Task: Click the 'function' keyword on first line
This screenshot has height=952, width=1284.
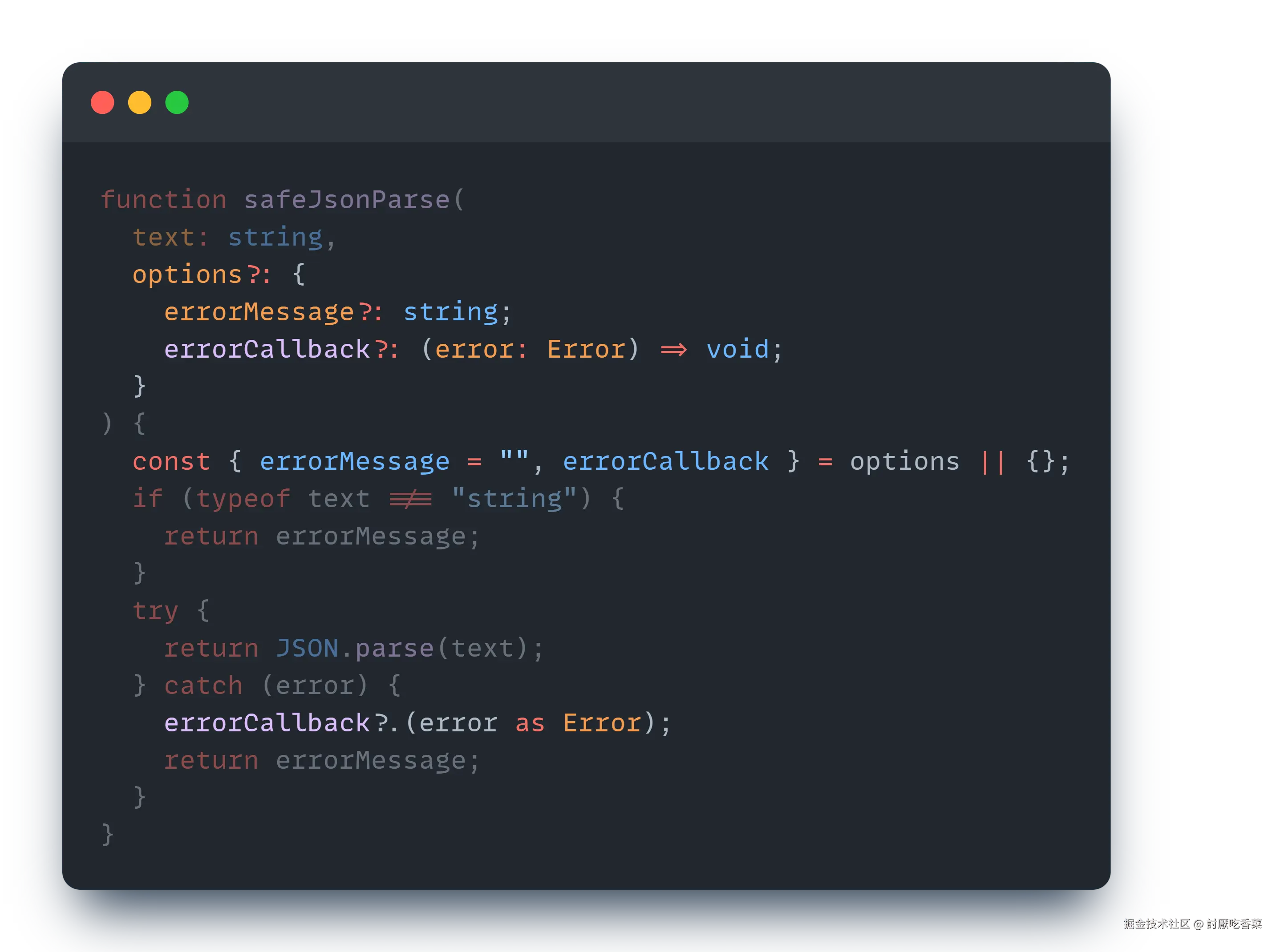Action: point(164,199)
